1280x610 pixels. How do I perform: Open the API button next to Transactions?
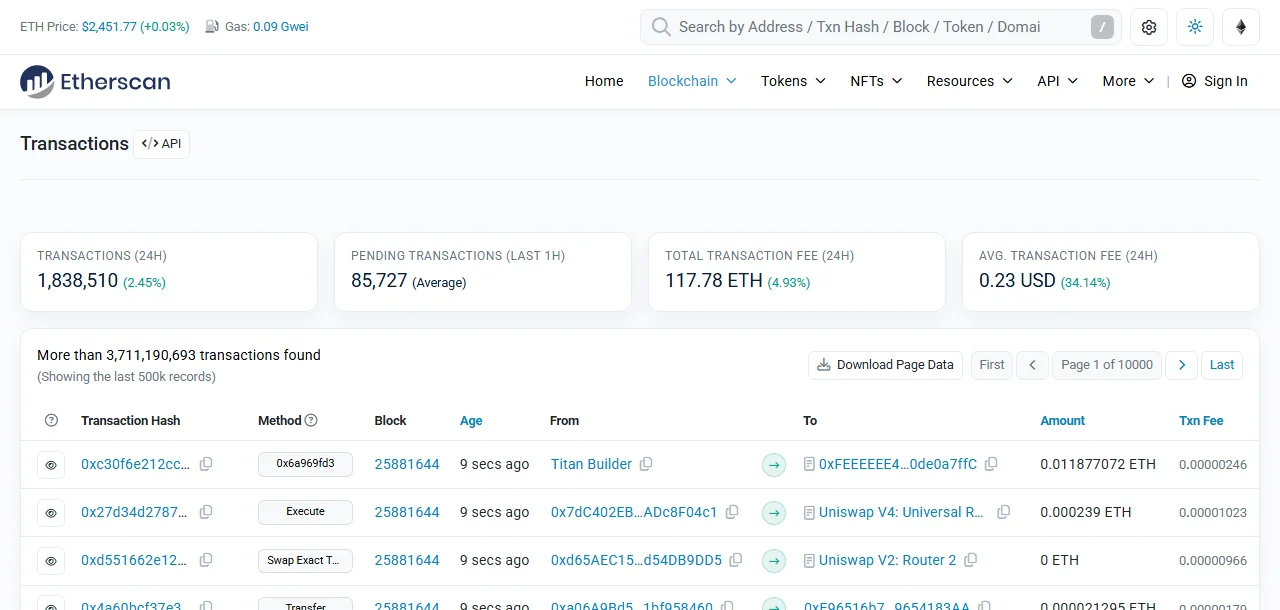point(161,144)
